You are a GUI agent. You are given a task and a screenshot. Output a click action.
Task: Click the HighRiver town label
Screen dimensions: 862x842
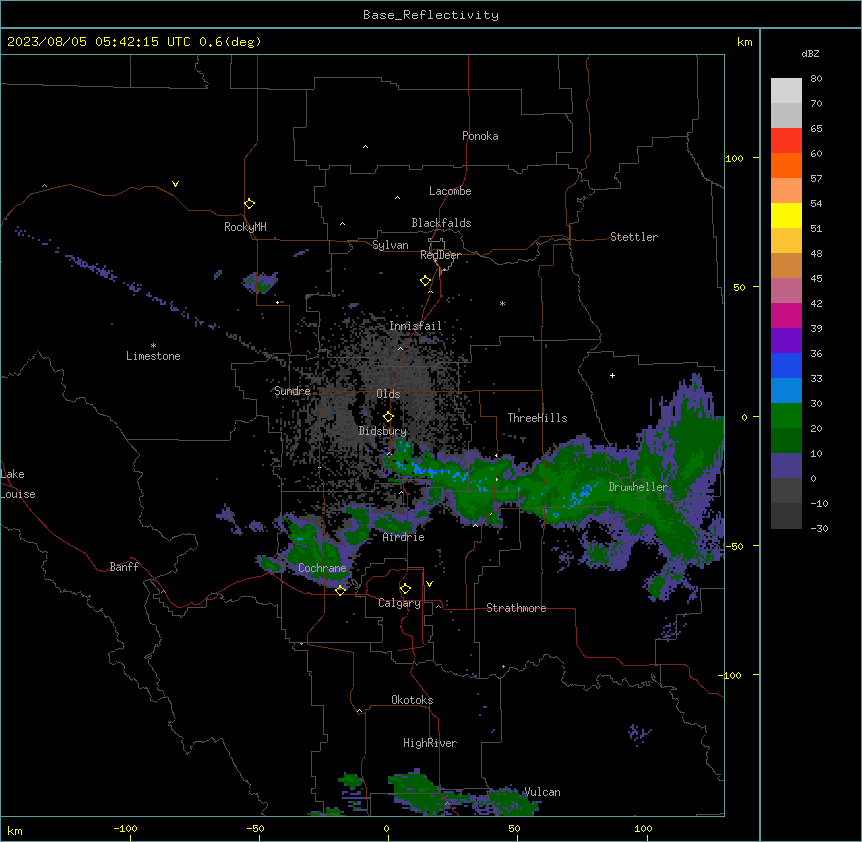[x=430, y=743]
